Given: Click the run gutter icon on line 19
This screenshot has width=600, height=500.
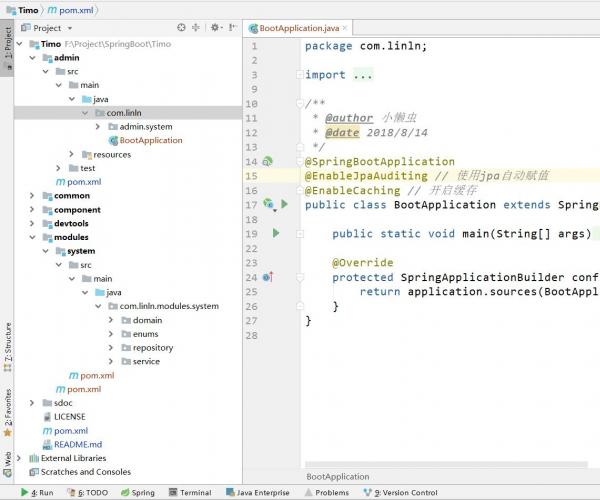Looking at the screenshot, I should point(276,233).
